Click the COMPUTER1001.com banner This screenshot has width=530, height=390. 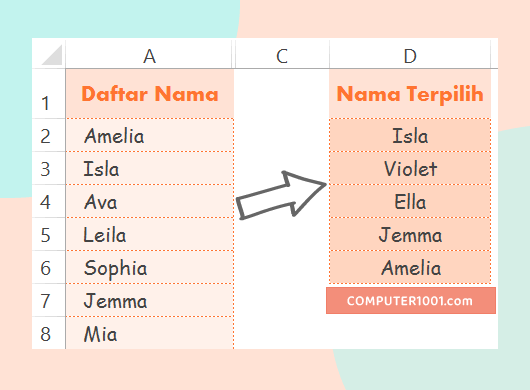pos(411,300)
